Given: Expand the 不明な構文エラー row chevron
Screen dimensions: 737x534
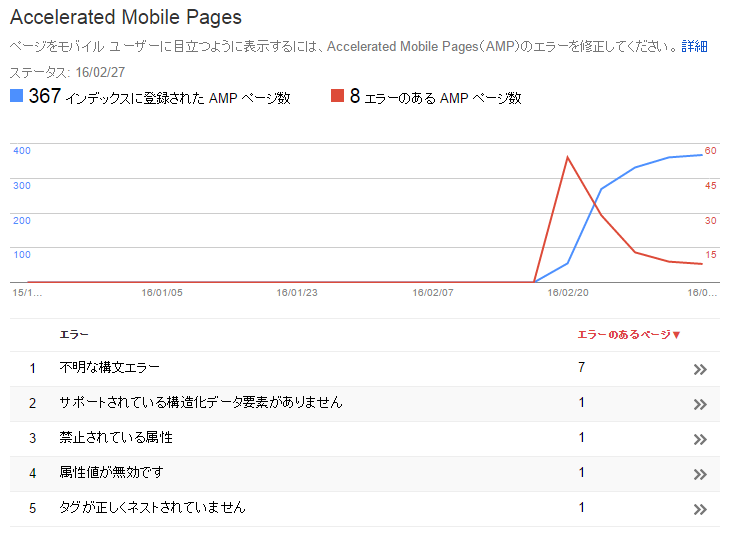Looking at the screenshot, I should point(700,369).
